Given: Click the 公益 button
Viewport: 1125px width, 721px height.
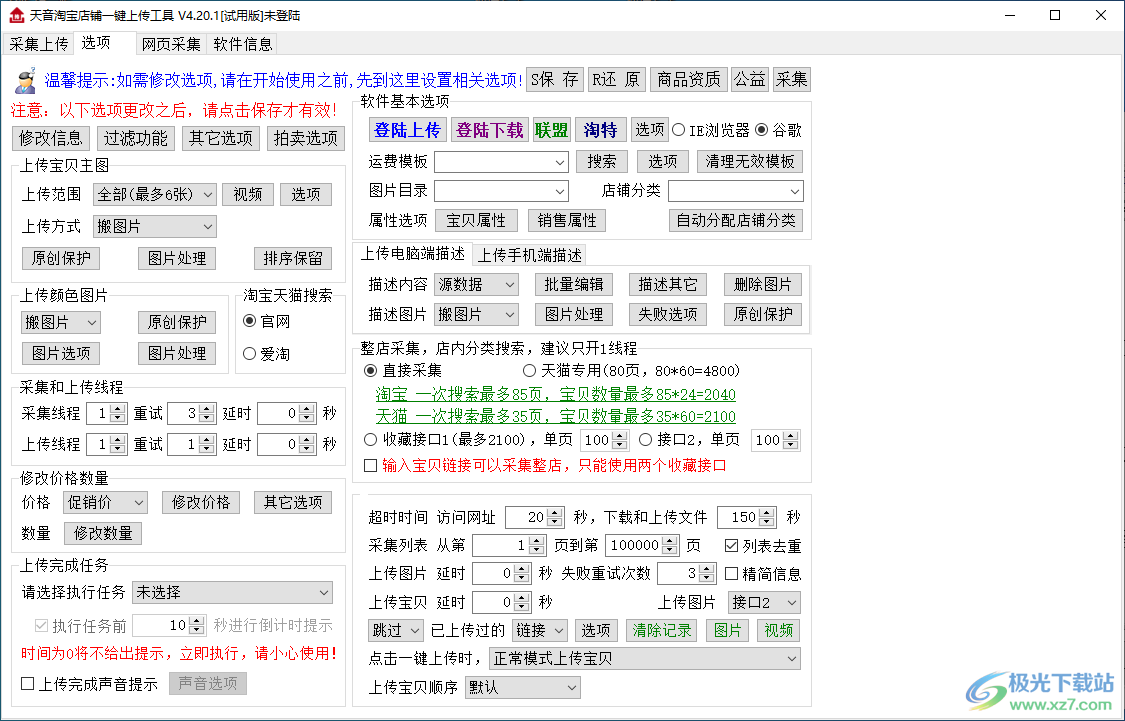Looking at the screenshot, I should pos(750,80).
